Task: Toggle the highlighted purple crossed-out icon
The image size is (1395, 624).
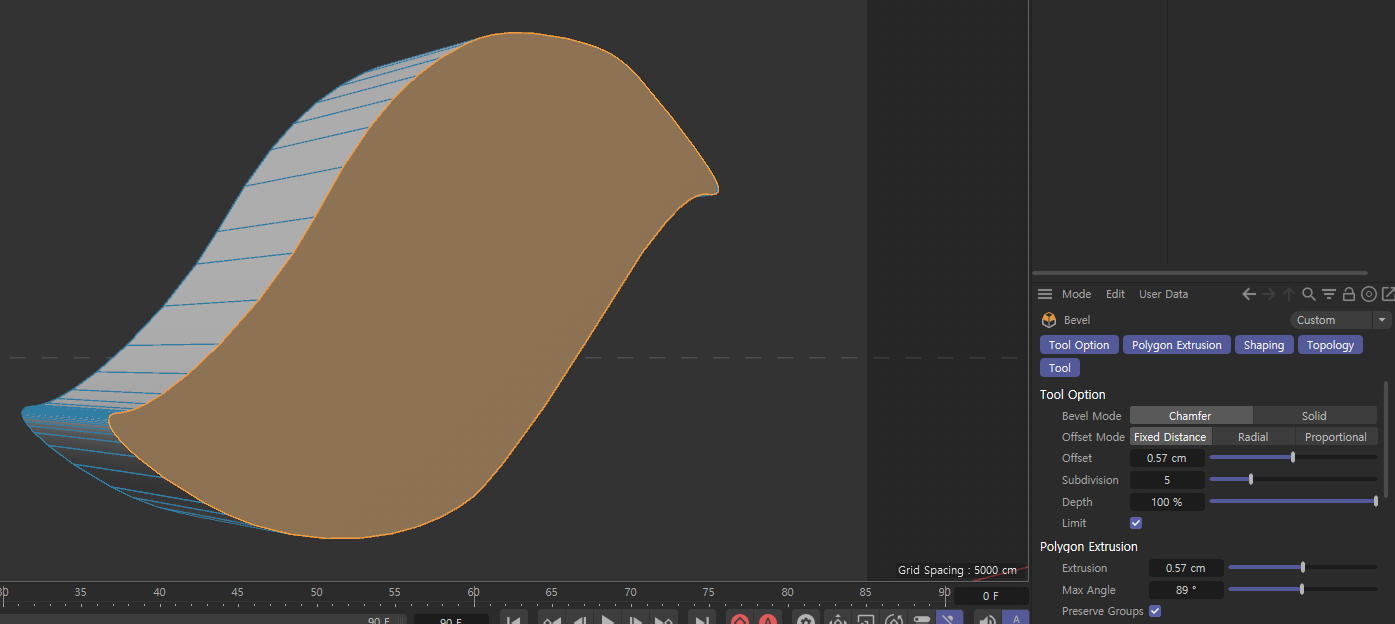Action: 949,618
